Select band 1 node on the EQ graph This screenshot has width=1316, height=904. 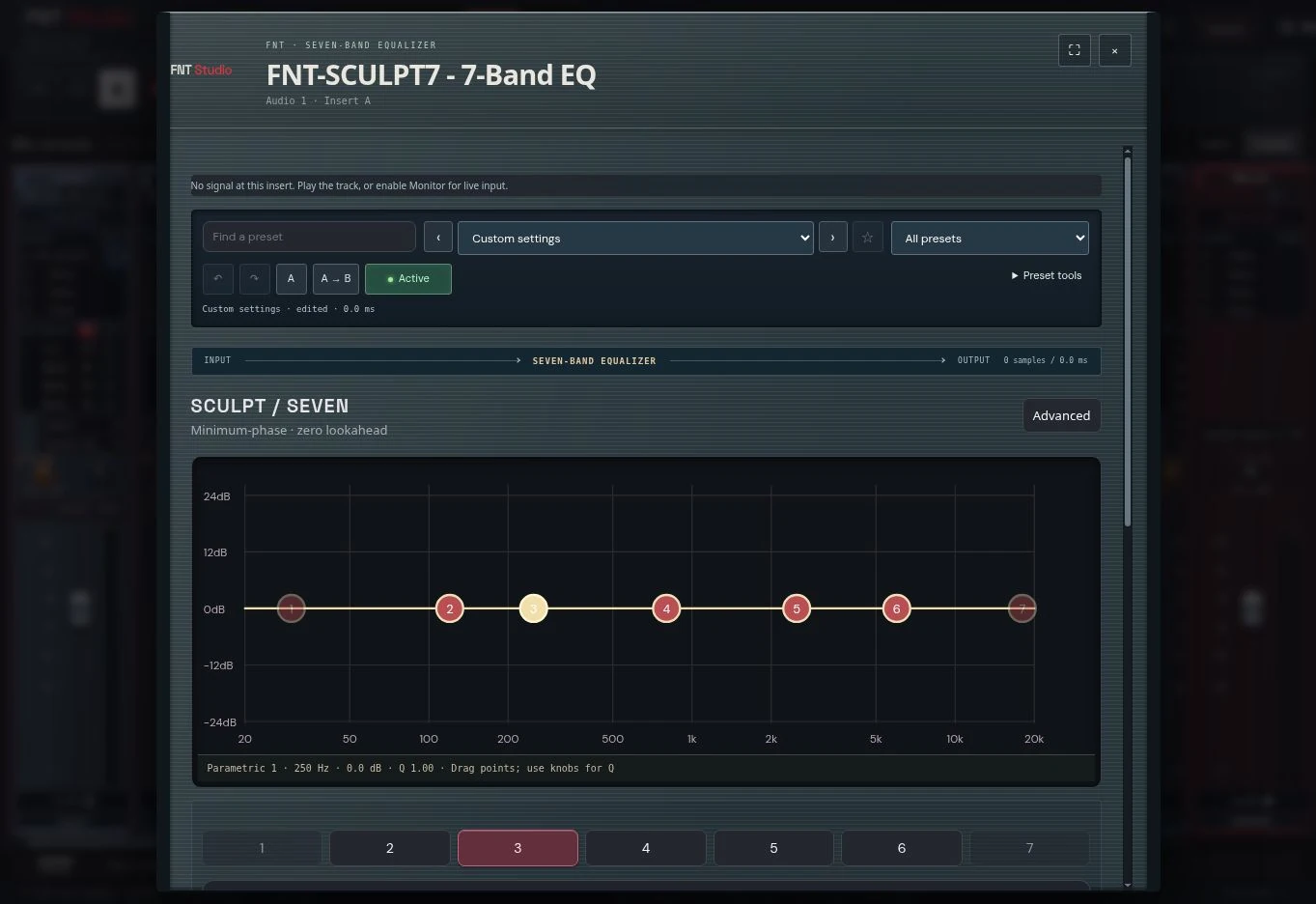coord(291,608)
